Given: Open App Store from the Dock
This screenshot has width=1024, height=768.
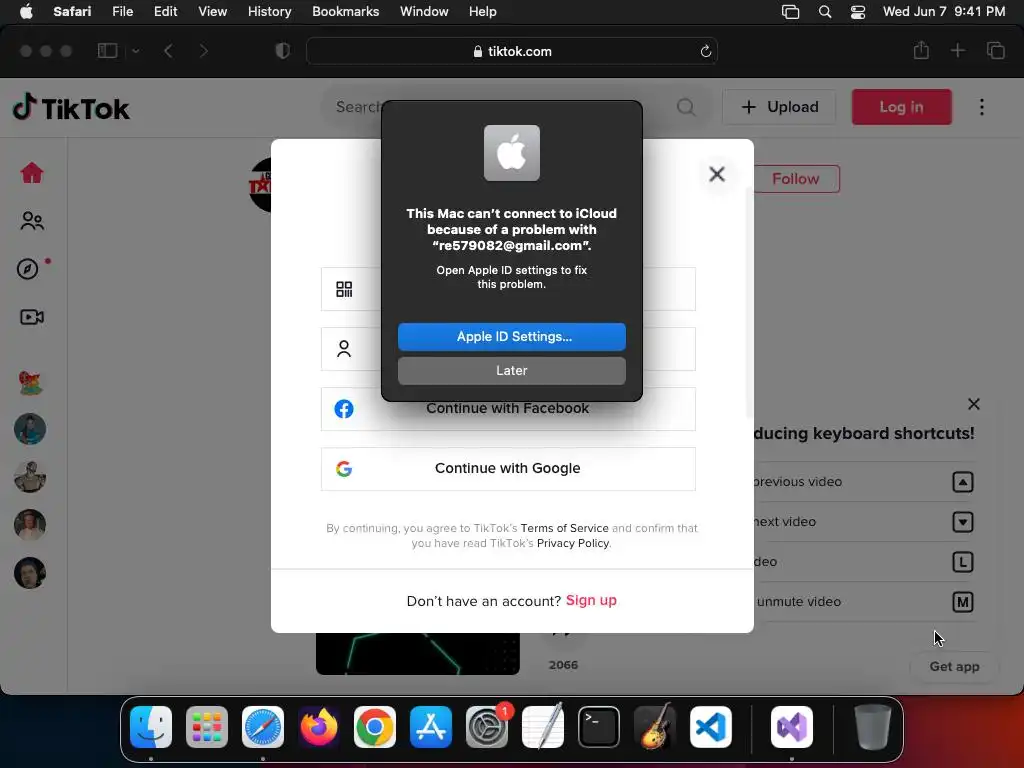Looking at the screenshot, I should [x=431, y=727].
